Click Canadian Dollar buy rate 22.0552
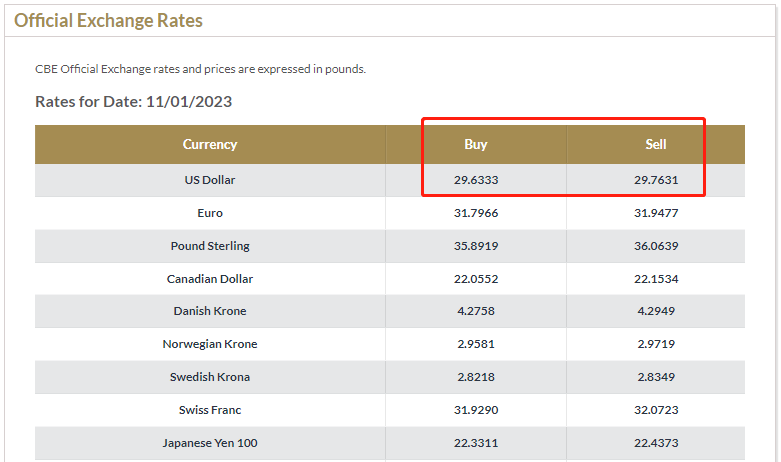781x462 pixels. 476,279
